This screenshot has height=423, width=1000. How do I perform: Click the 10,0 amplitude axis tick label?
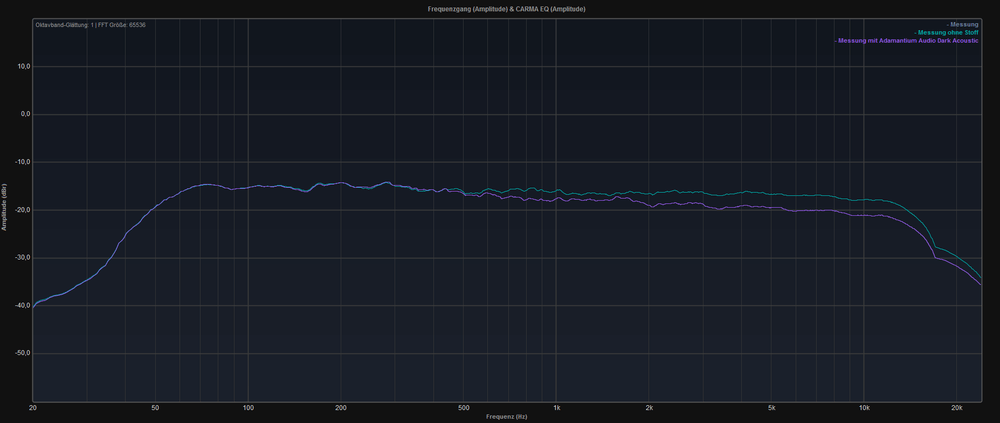pos(23,66)
